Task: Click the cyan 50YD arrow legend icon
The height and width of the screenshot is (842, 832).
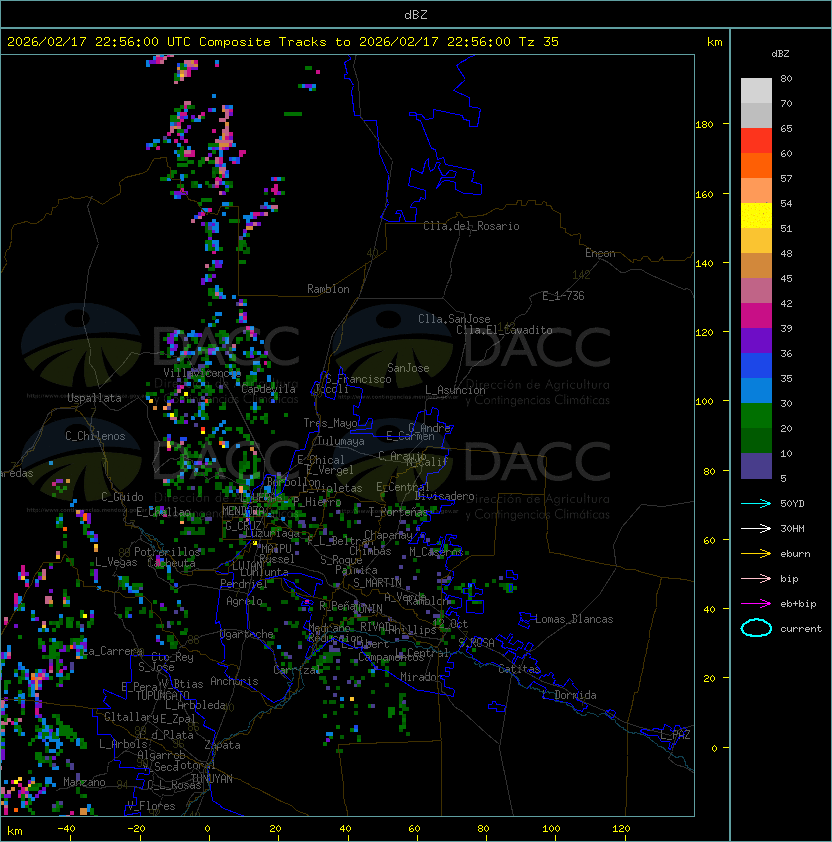Action: tap(756, 504)
